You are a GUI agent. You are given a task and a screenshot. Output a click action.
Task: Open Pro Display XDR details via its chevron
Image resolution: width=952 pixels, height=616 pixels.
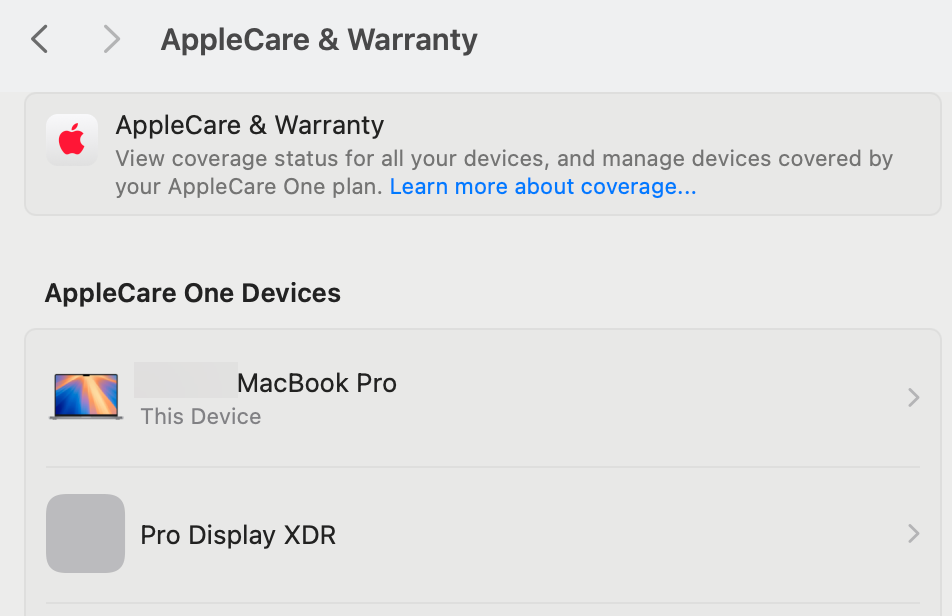coord(912,534)
